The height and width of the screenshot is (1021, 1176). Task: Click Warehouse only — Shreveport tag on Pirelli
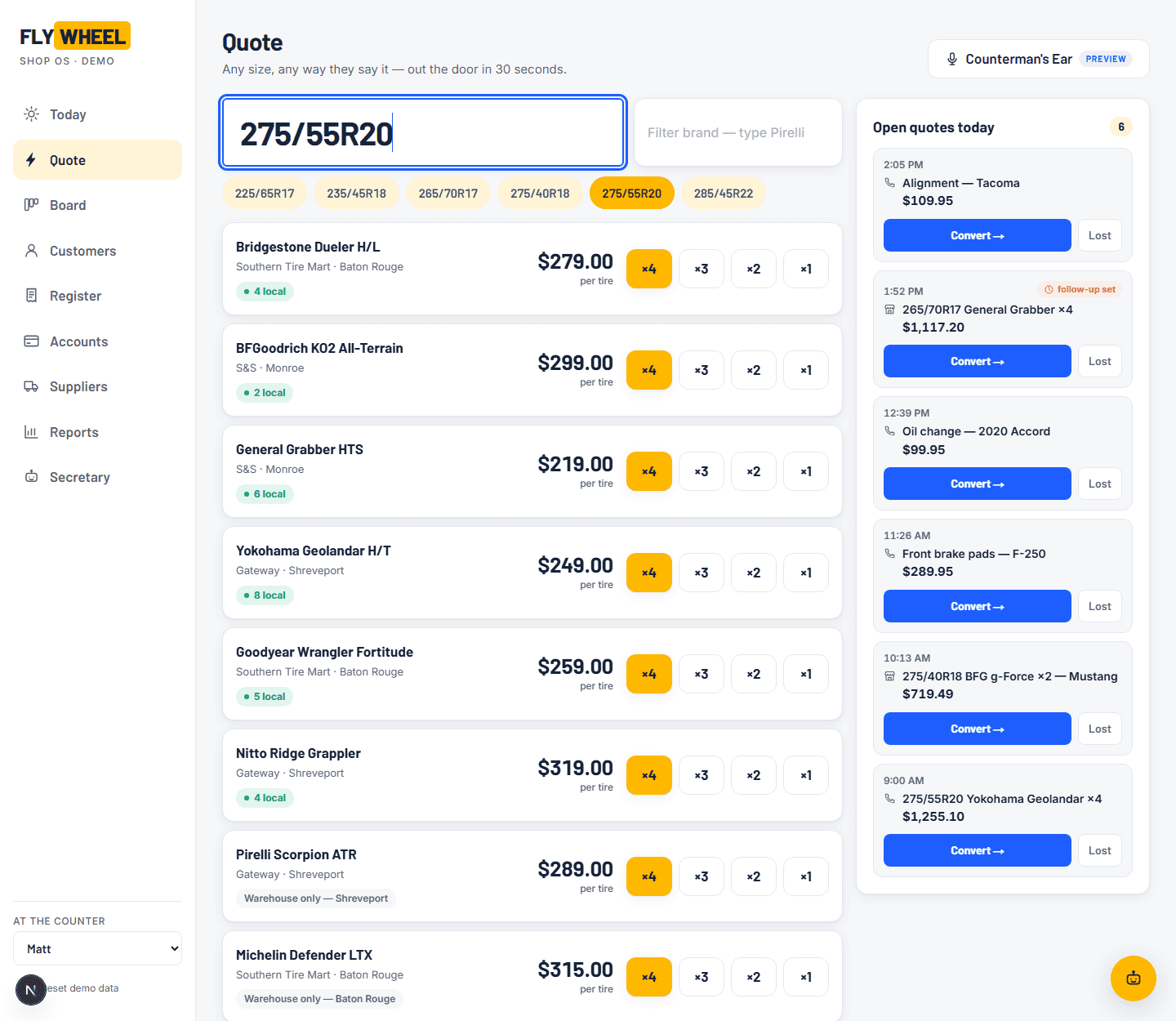point(316,898)
